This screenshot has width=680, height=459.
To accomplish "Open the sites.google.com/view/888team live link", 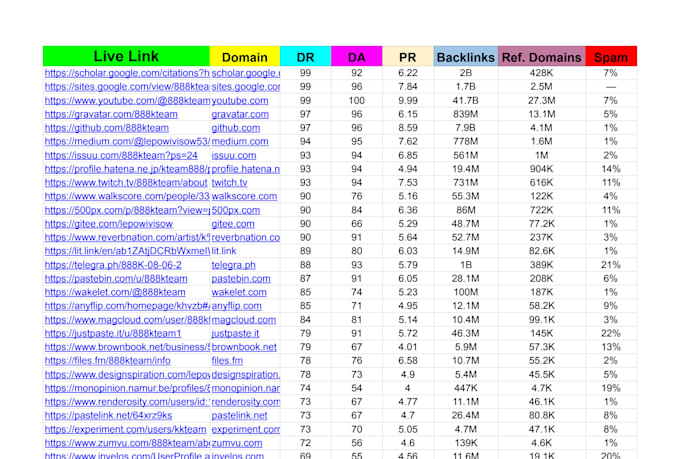I will [x=127, y=87].
